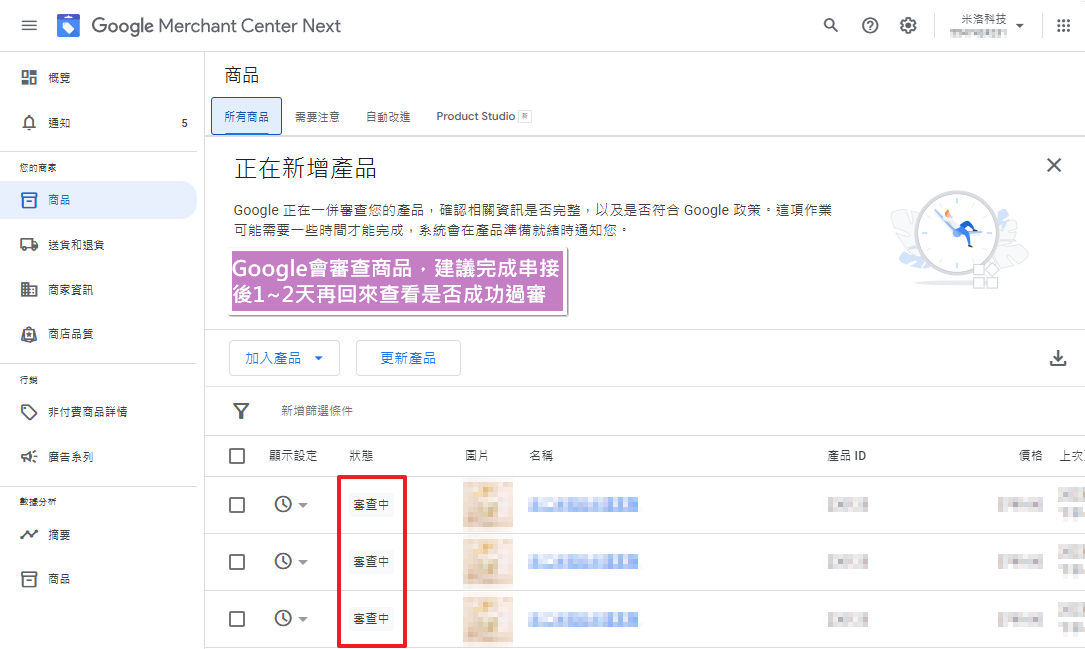Image resolution: width=1085 pixels, height=649 pixels.
Task: Download the product list via download icon
Action: tap(1058, 358)
